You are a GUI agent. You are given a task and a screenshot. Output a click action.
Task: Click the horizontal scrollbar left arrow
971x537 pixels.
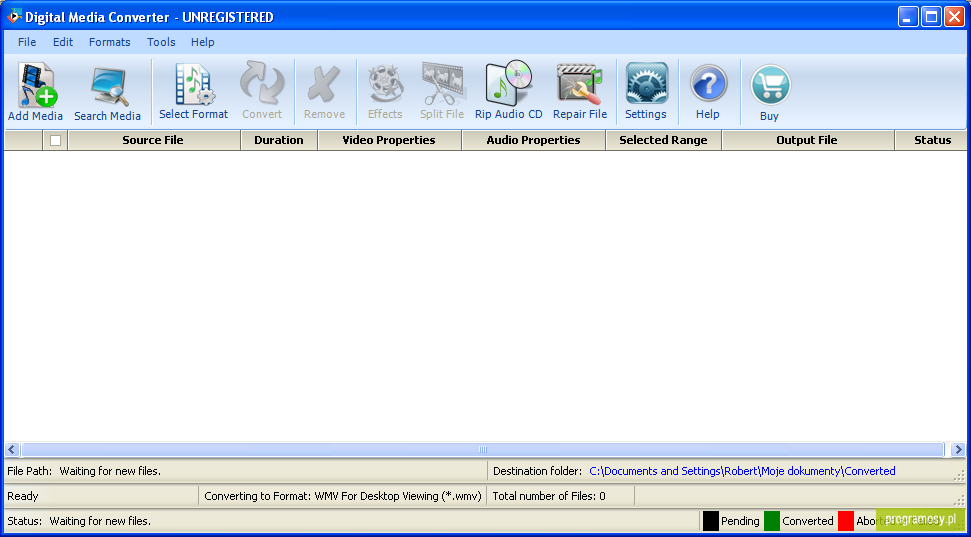tap(12, 450)
